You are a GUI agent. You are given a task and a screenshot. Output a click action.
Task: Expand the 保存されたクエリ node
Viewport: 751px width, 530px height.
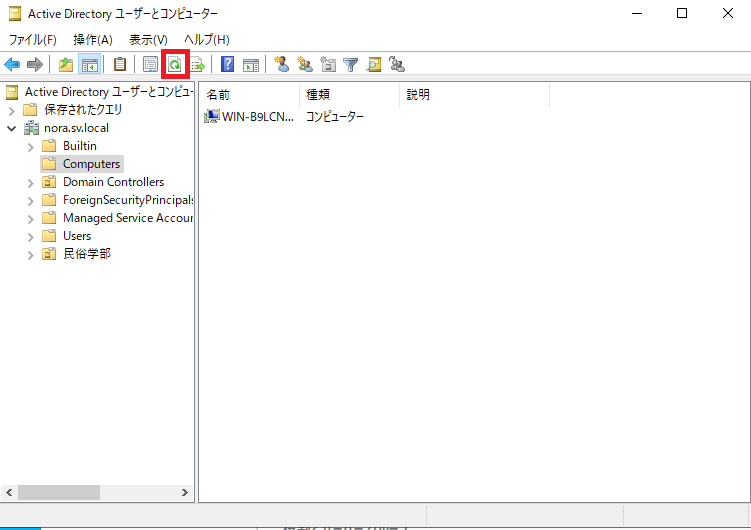tap(12, 111)
